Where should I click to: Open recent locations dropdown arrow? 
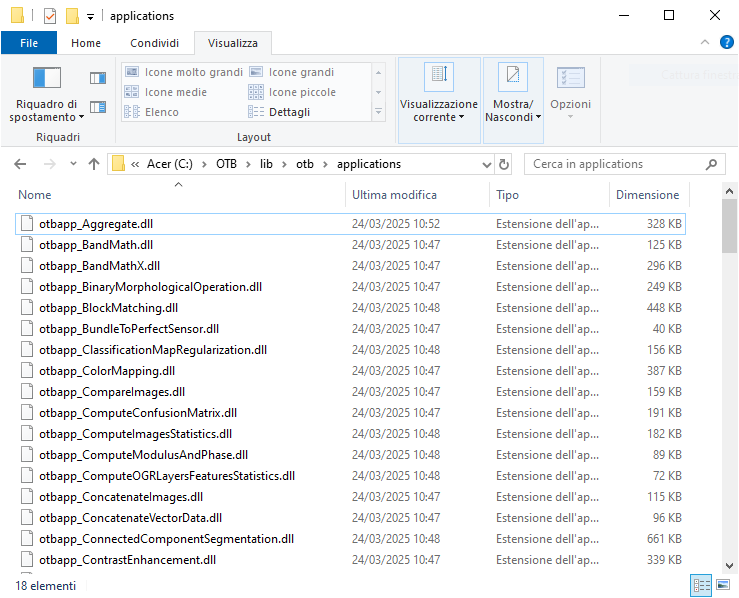tap(73, 164)
